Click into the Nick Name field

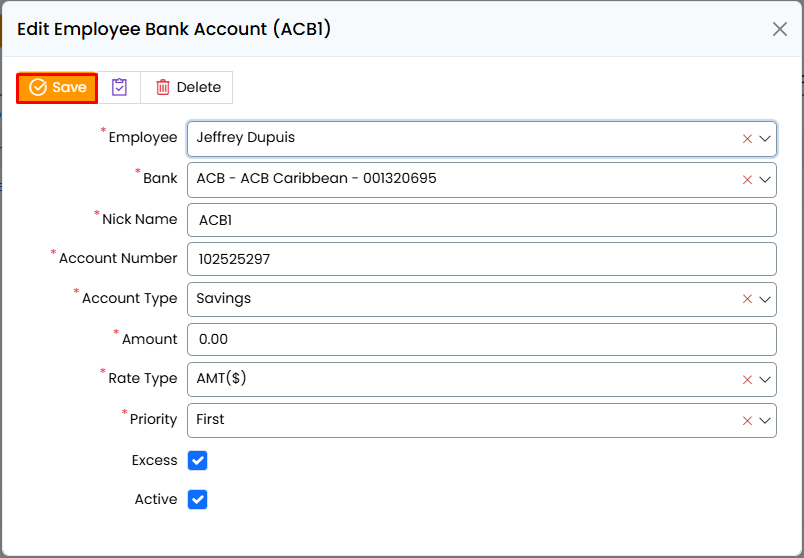click(480, 220)
